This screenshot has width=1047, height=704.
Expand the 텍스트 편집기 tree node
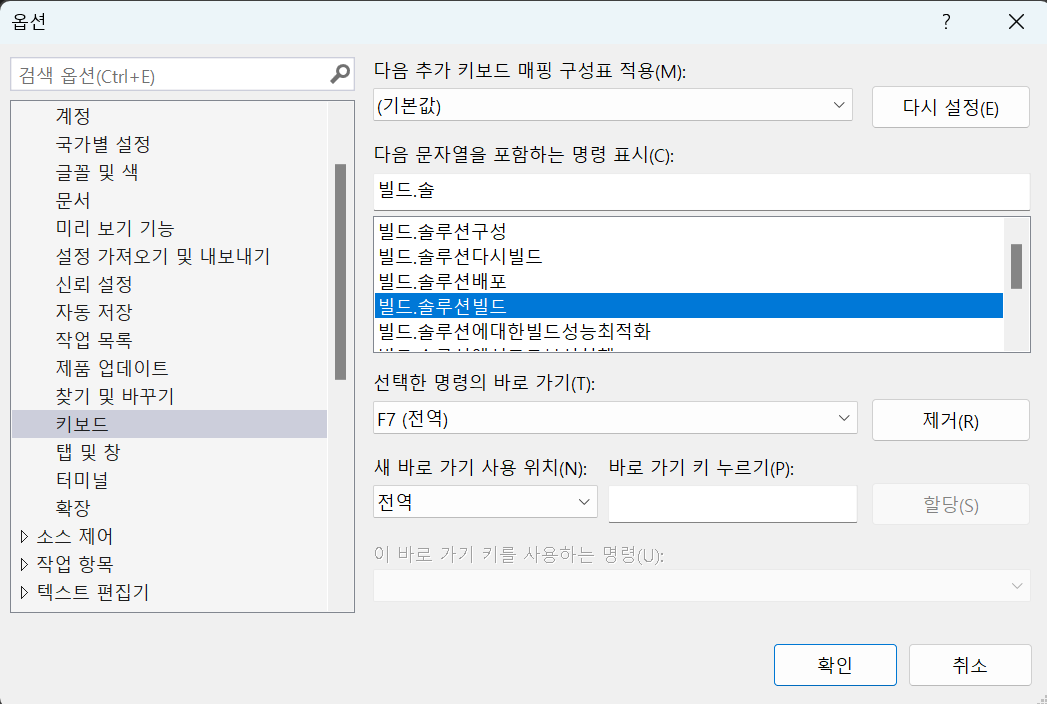(x=25, y=592)
